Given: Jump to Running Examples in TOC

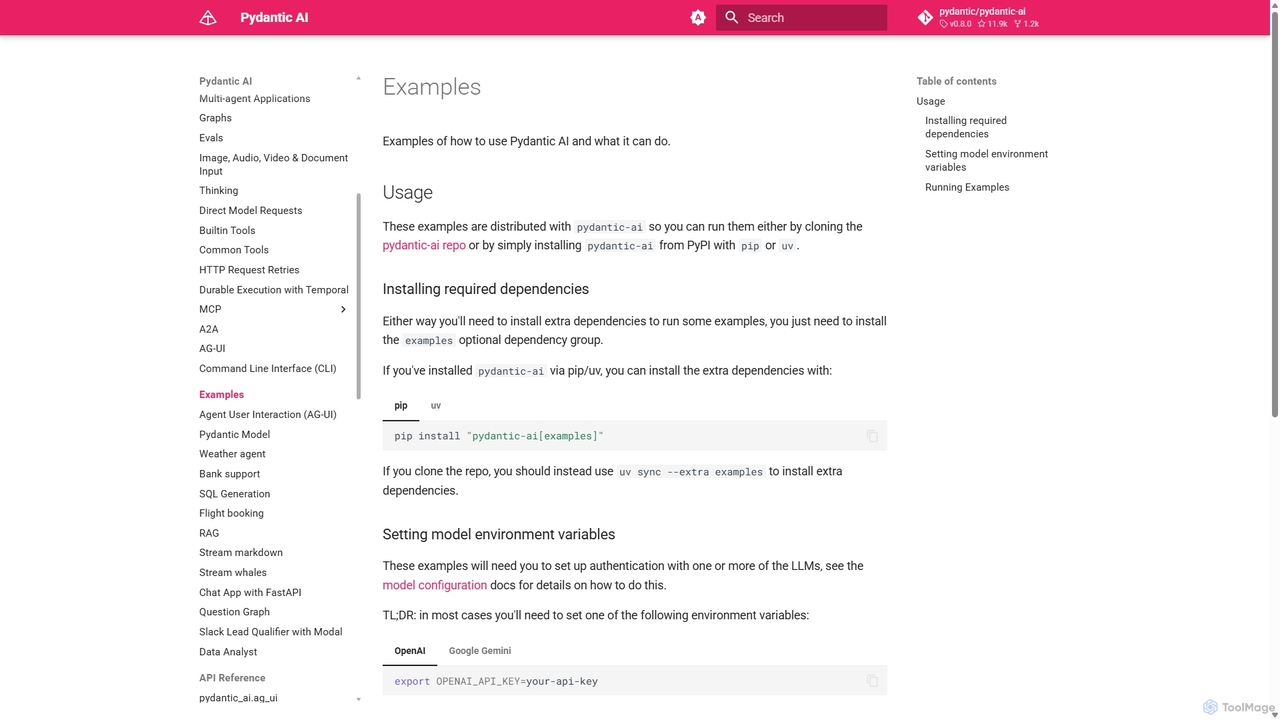Looking at the screenshot, I should 967,187.
